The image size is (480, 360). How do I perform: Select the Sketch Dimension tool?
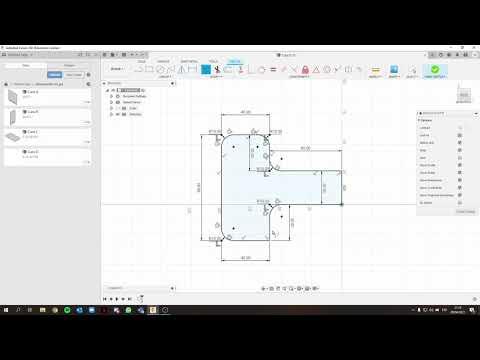pyautogui.click(x=192, y=69)
